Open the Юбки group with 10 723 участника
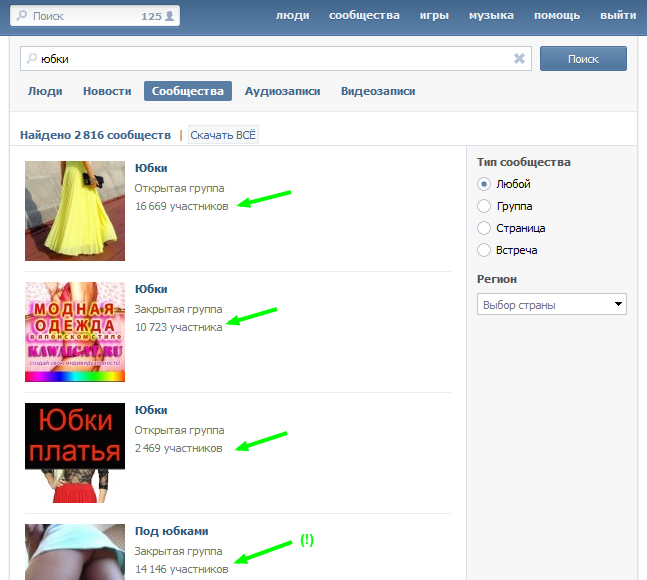The image size is (647, 580). pos(151,289)
